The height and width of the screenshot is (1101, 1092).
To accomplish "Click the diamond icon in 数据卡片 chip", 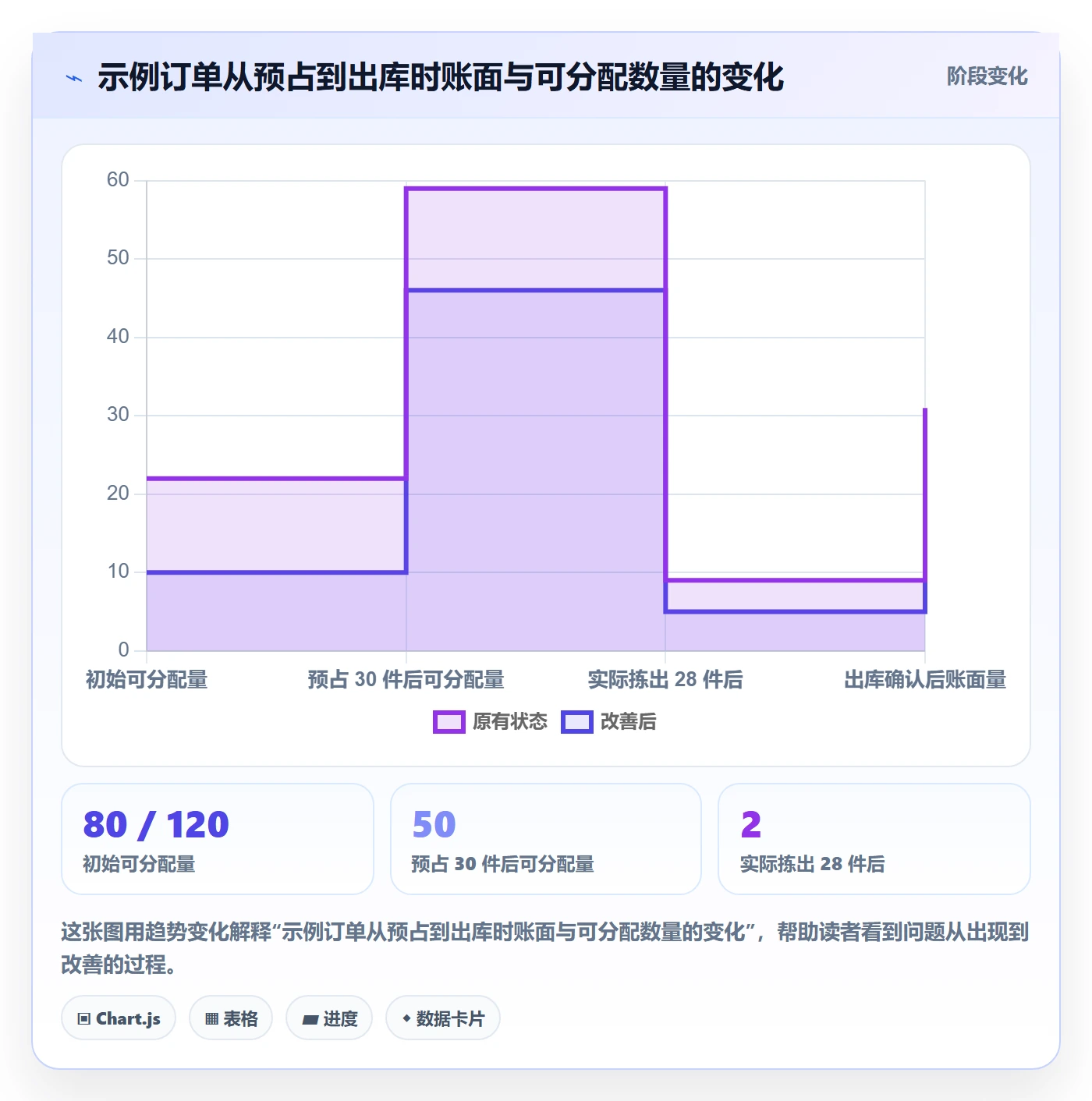I will (x=406, y=1018).
